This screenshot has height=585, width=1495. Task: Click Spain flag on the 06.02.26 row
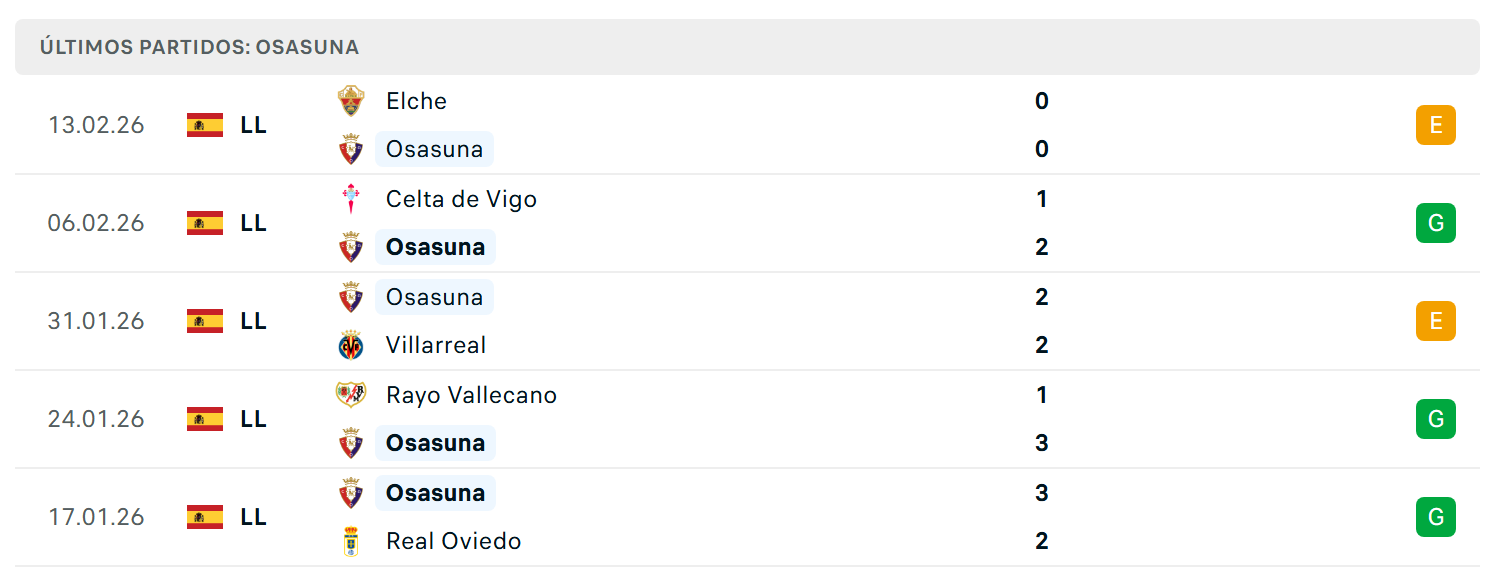coord(205,223)
